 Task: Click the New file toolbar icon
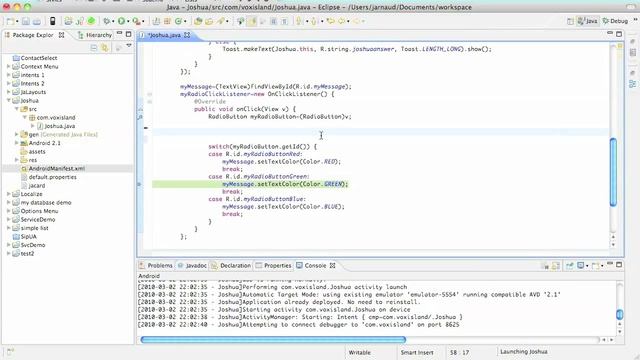click(x=10, y=21)
